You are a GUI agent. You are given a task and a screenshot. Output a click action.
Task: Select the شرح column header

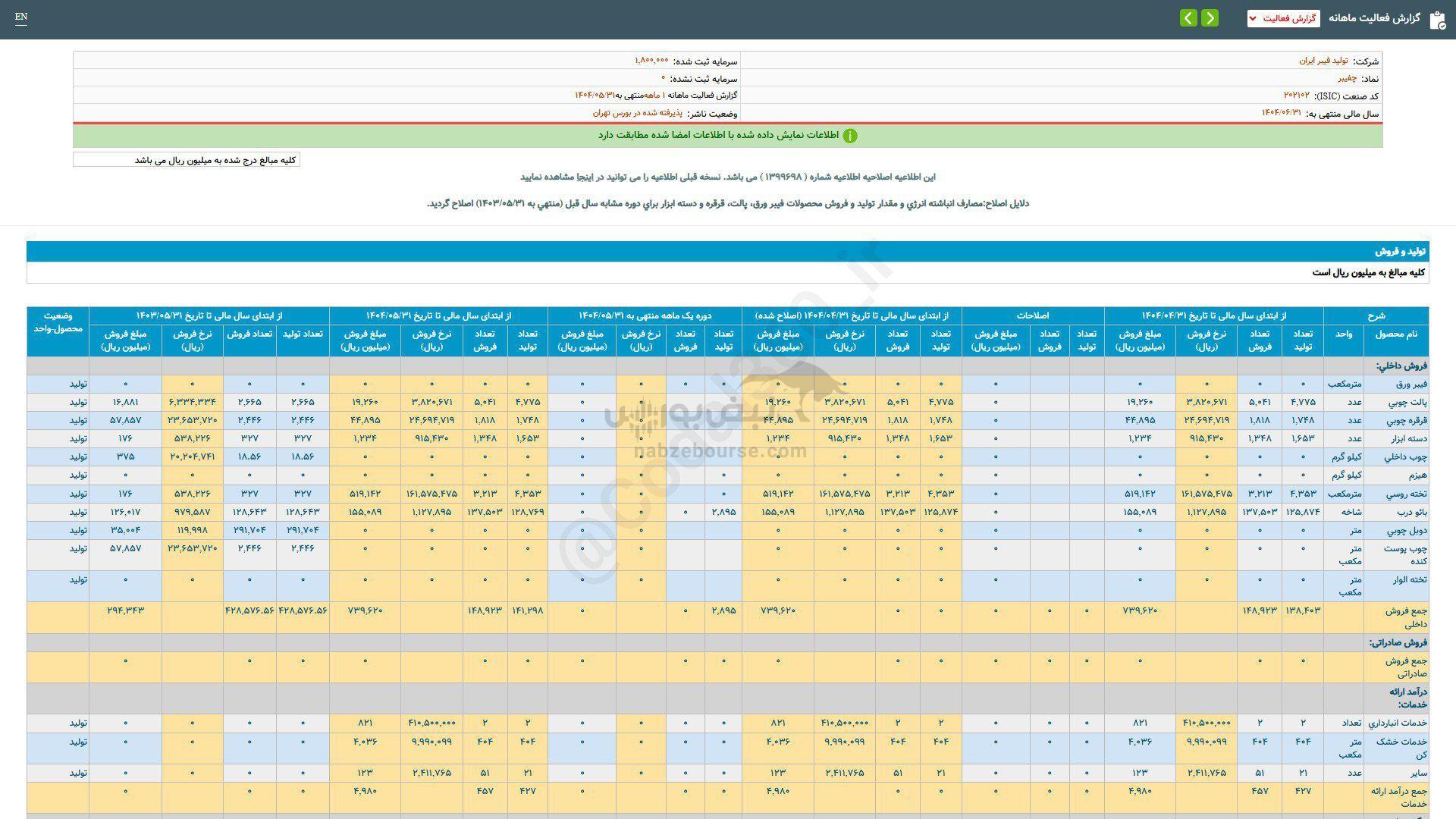click(1376, 315)
